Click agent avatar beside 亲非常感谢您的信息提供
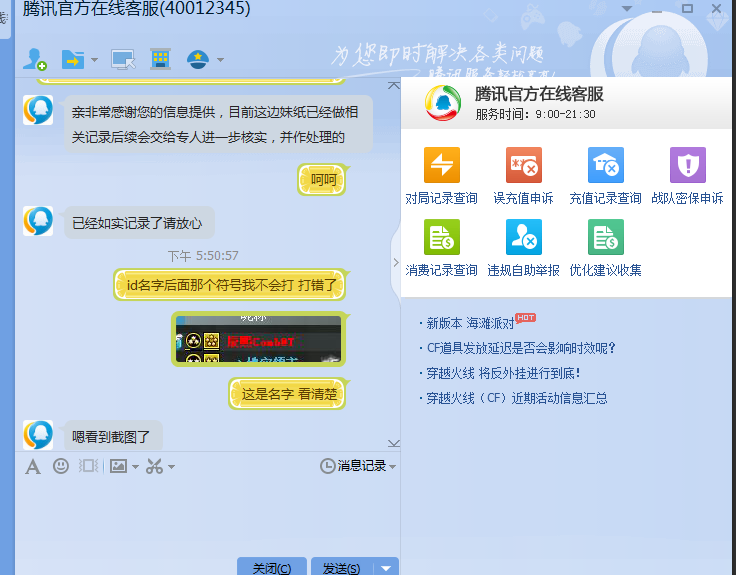This screenshot has width=736, height=575. [x=38, y=110]
